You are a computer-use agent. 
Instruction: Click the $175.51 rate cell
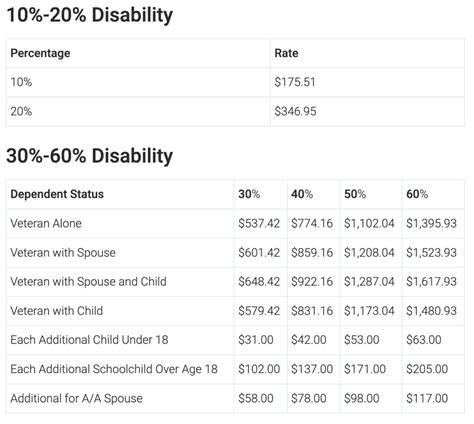tap(295, 82)
